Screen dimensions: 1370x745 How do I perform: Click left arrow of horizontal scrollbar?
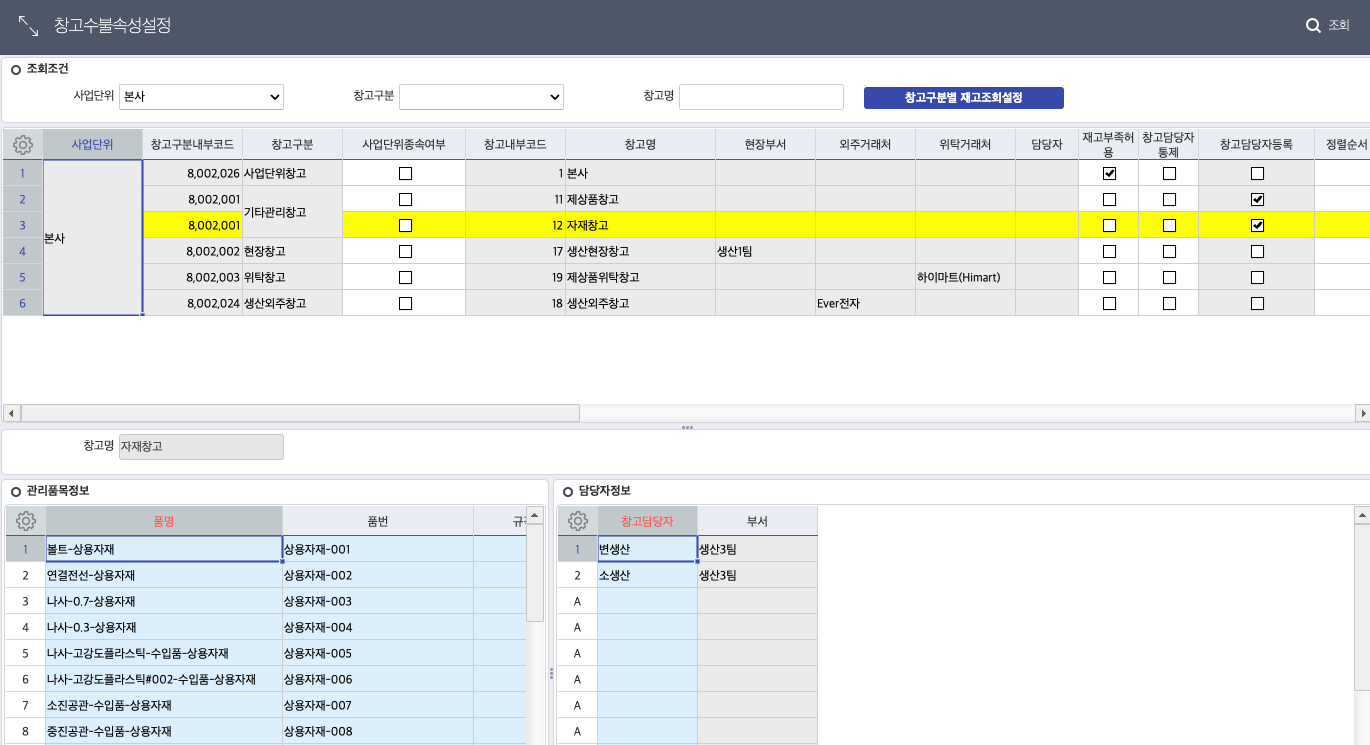(11, 413)
